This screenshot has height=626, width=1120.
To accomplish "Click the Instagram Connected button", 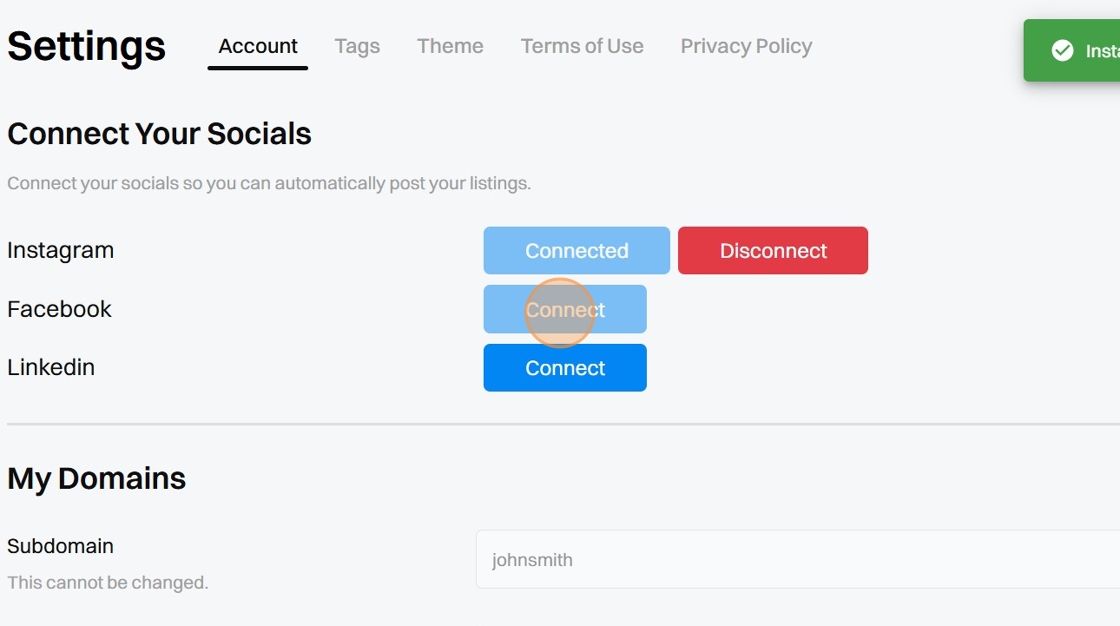I will [x=576, y=250].
